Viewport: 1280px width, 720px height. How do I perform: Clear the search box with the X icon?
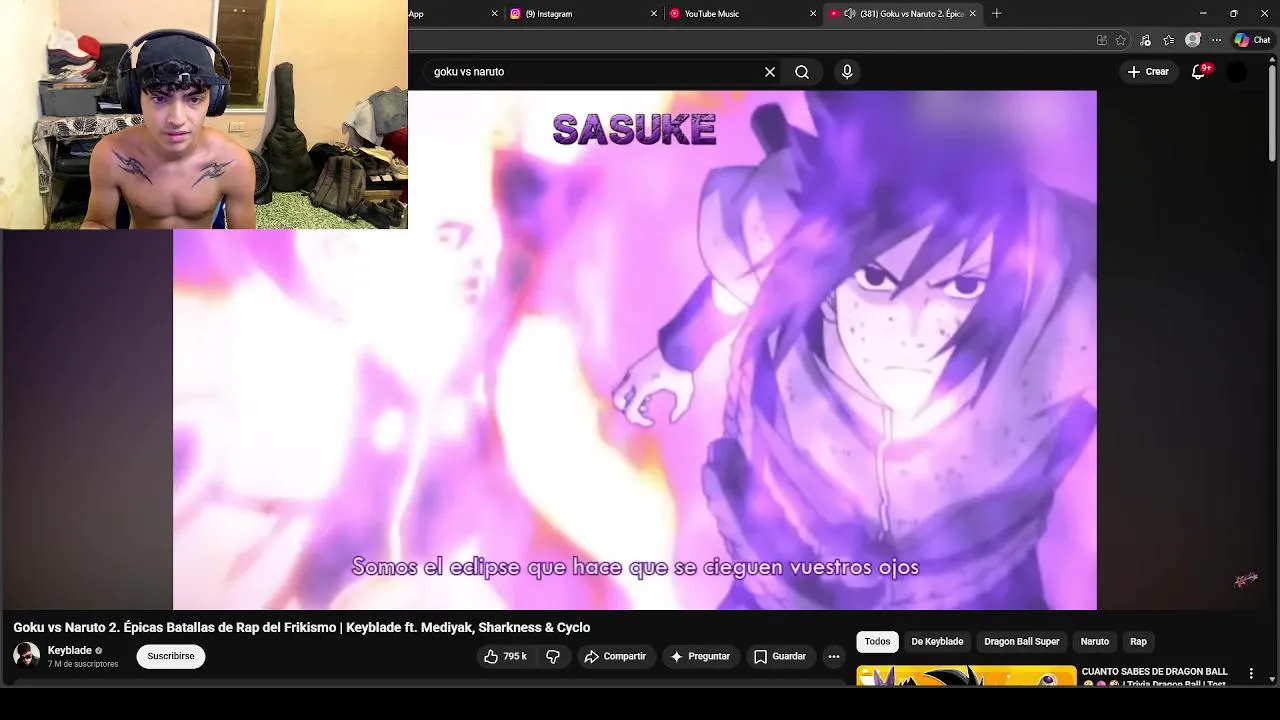[x=770, y=72]
